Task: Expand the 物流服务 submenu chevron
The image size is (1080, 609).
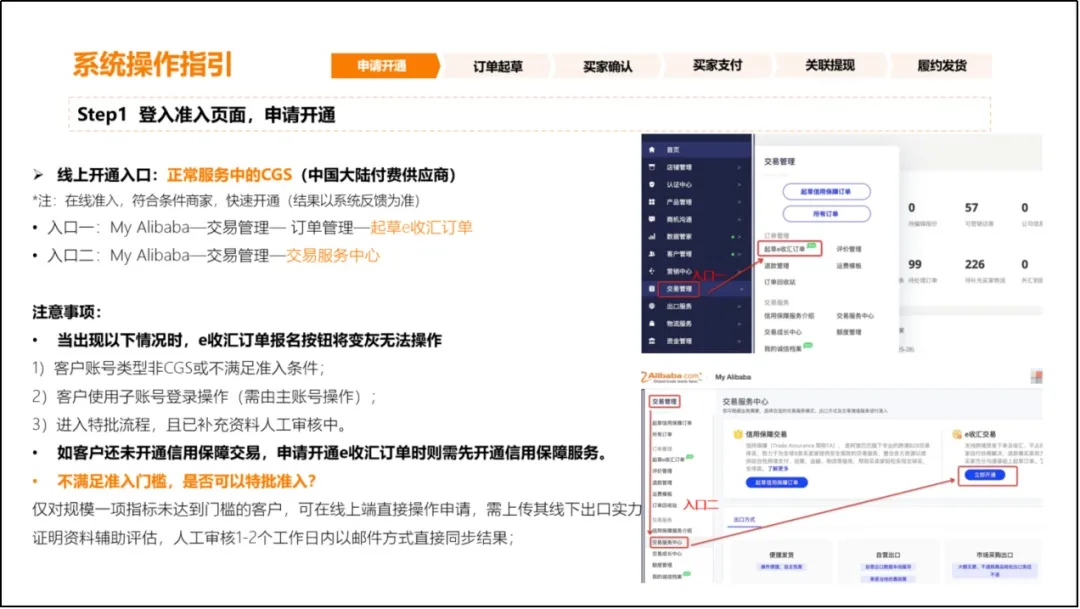Action: [739, 321]
